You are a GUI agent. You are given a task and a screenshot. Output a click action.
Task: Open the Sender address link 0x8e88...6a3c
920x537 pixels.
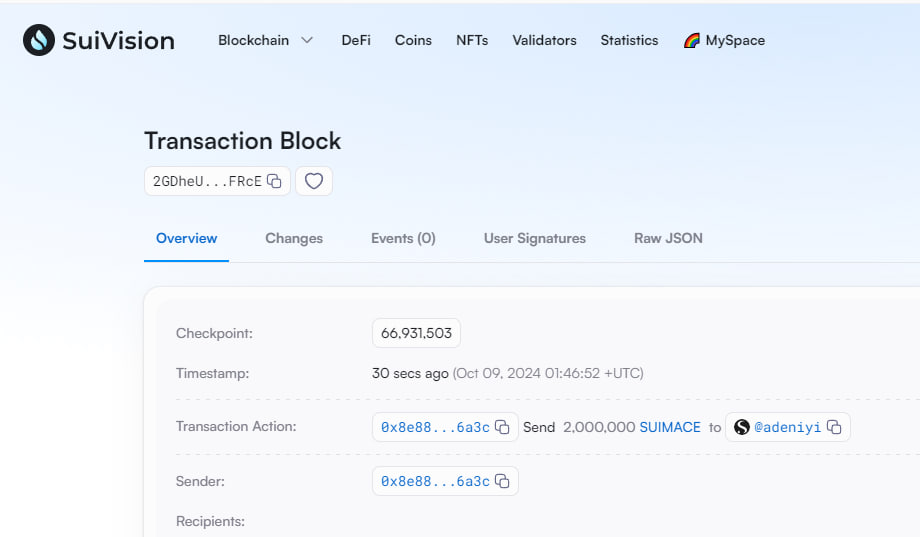[435, 481]
